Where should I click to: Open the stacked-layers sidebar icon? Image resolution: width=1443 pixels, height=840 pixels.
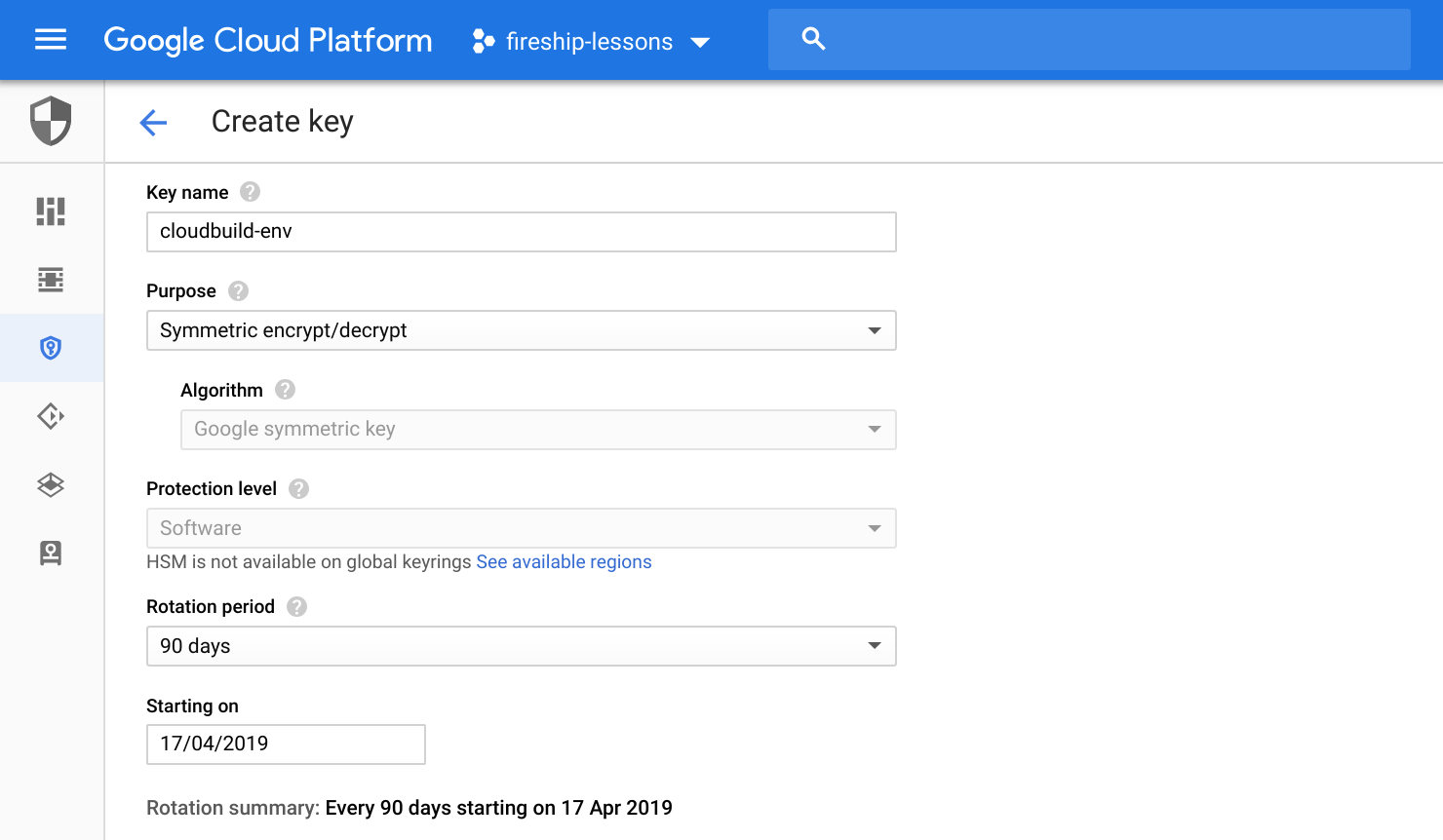(x=51, y=485)
